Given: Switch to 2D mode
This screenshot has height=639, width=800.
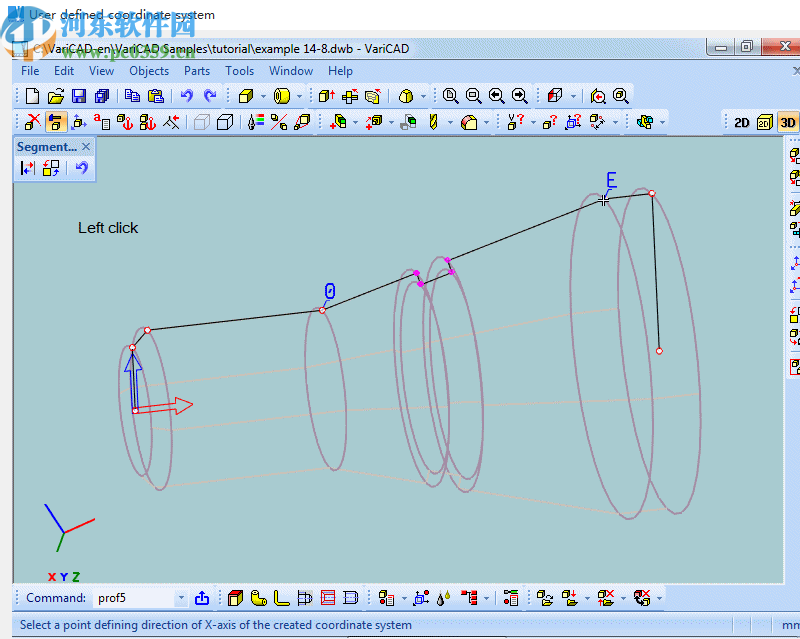Looking at the screenshot, I should [x=741, y=122].
